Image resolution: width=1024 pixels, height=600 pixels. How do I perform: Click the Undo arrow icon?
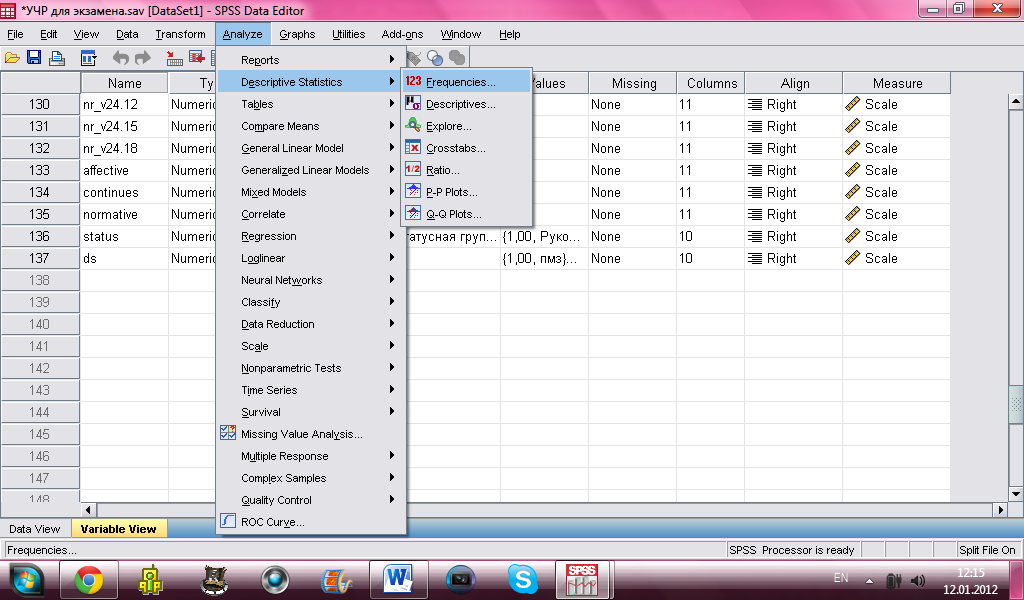(121, 59)
